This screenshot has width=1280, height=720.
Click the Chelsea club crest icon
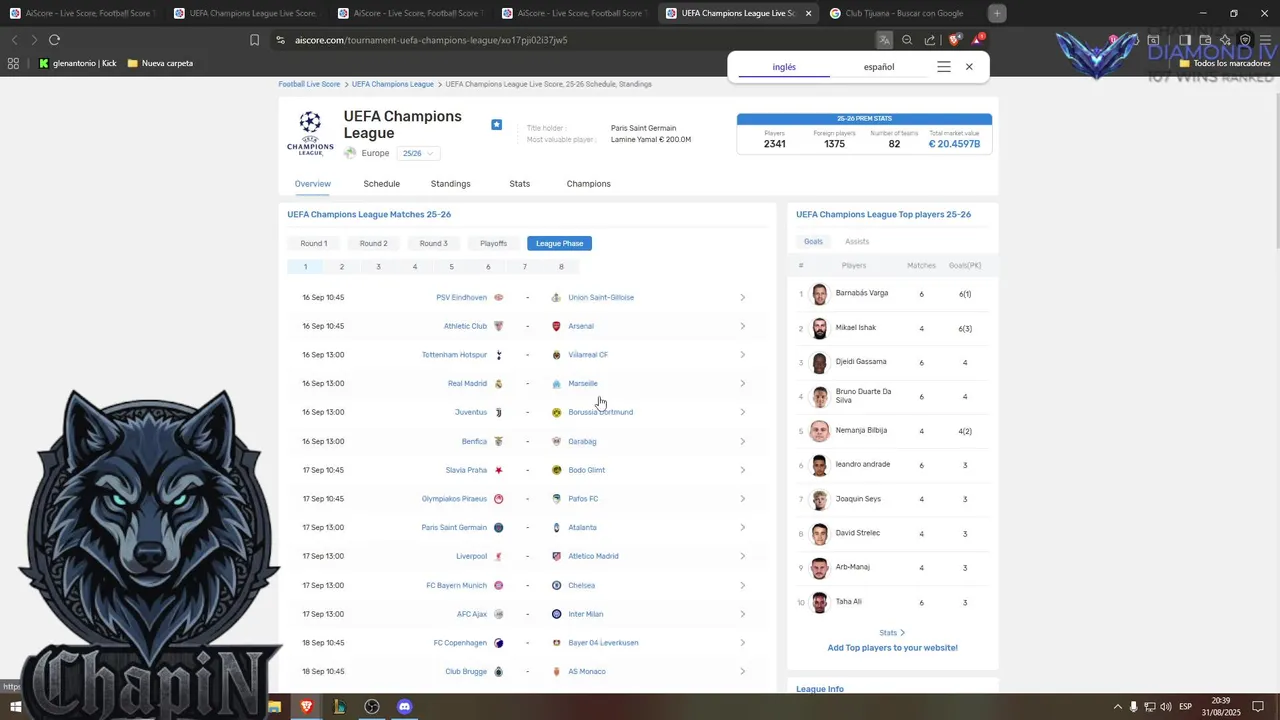(x=557, y=585)
